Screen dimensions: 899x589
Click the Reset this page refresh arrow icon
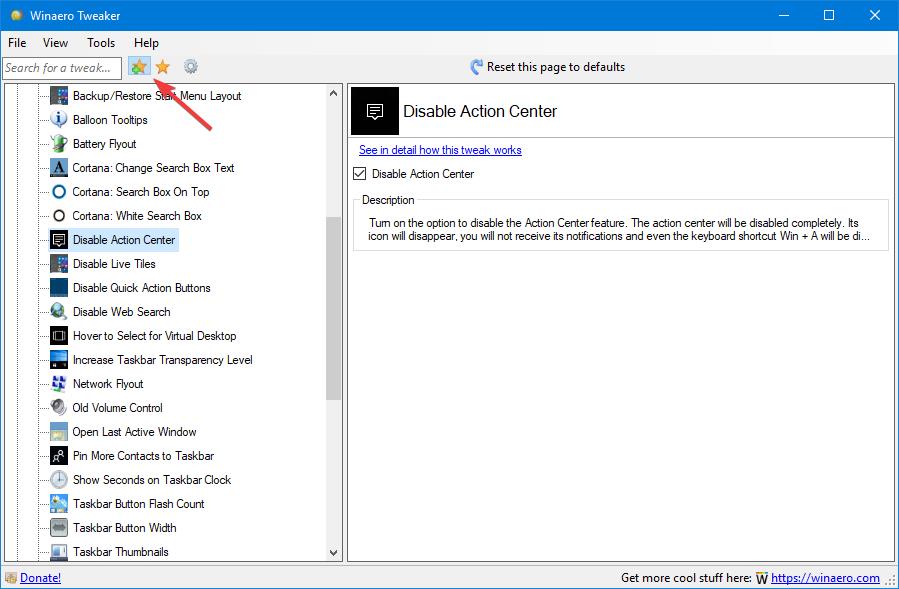coord(476,67)
